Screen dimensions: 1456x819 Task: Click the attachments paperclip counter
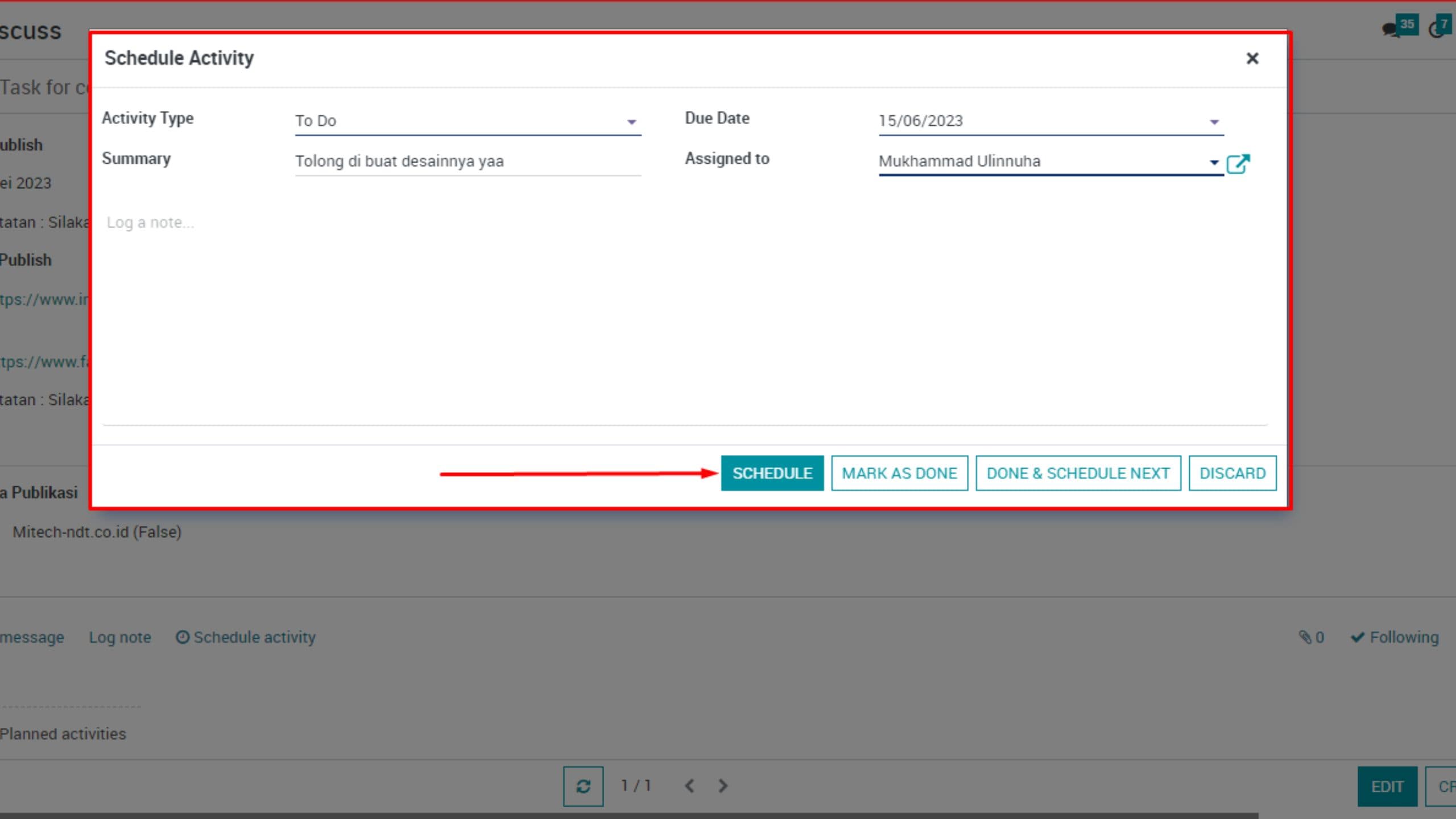1312,637
